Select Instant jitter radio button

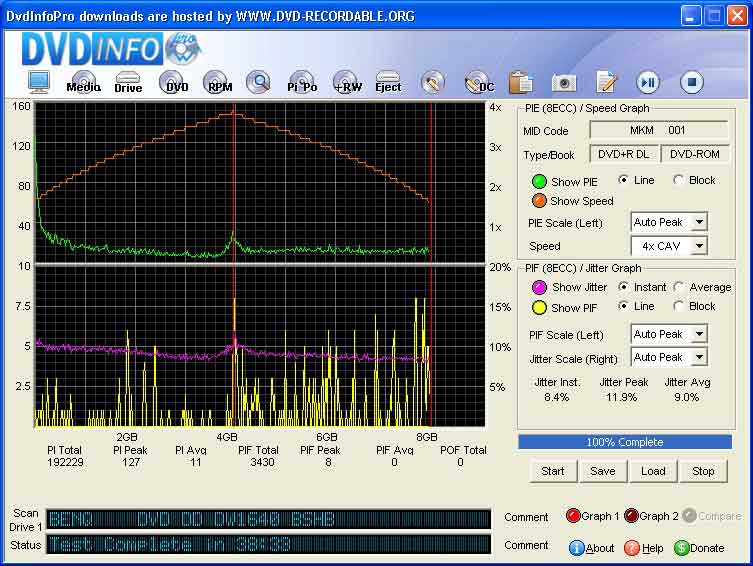(x=623, y=287)
